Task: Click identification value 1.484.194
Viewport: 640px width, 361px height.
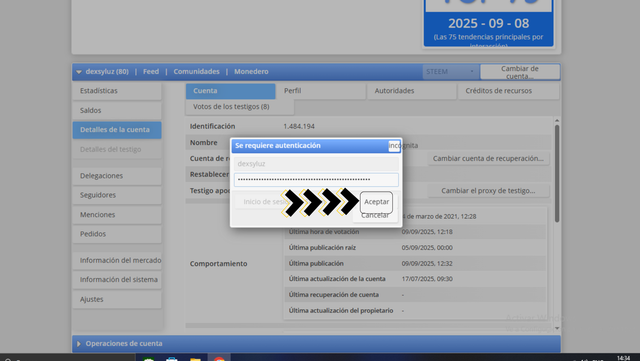Action: 299,127
